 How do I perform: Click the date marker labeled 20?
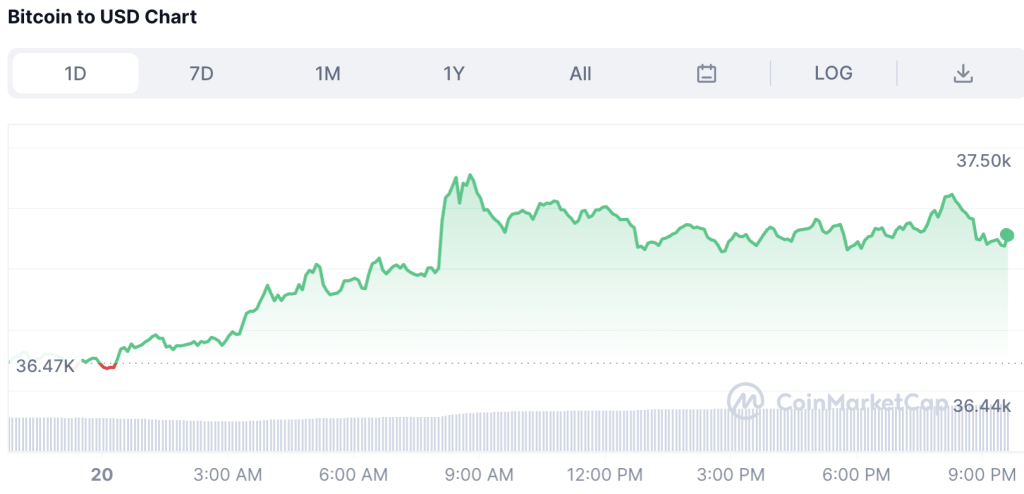pos(102,473)
